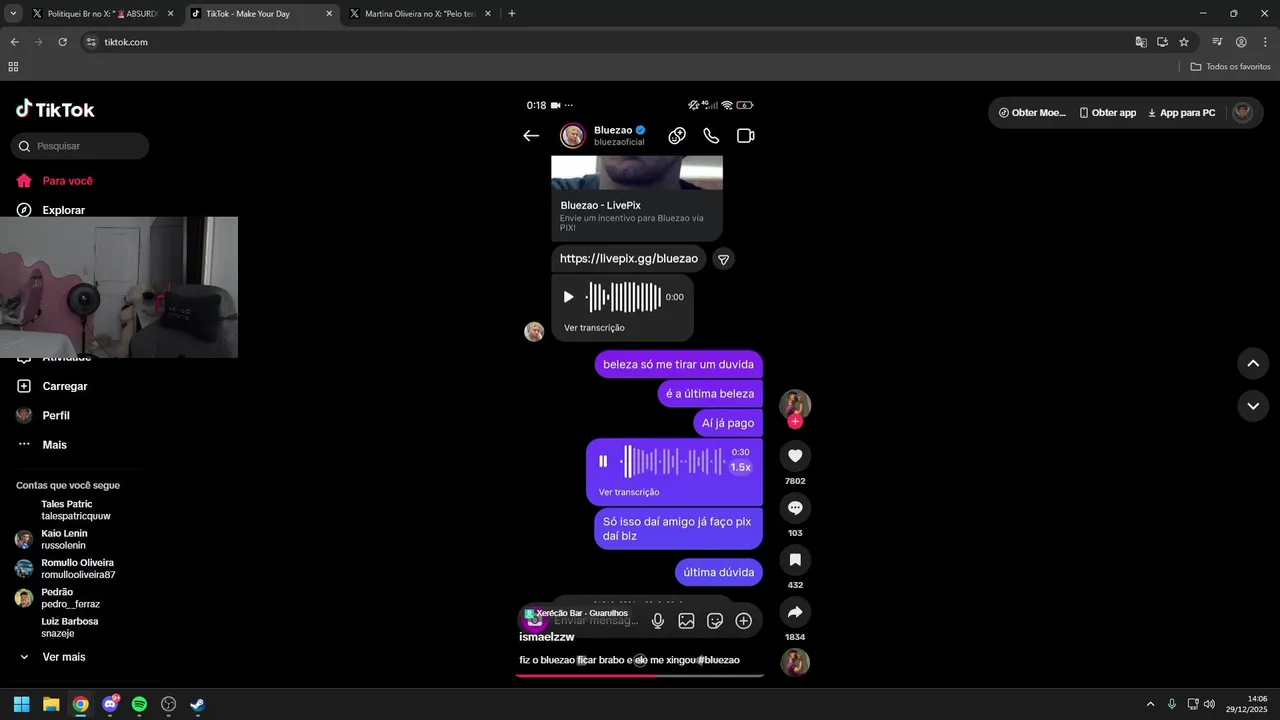1280x720 pixels.
Task: Open Steam from taskbar
Action: 198,704
